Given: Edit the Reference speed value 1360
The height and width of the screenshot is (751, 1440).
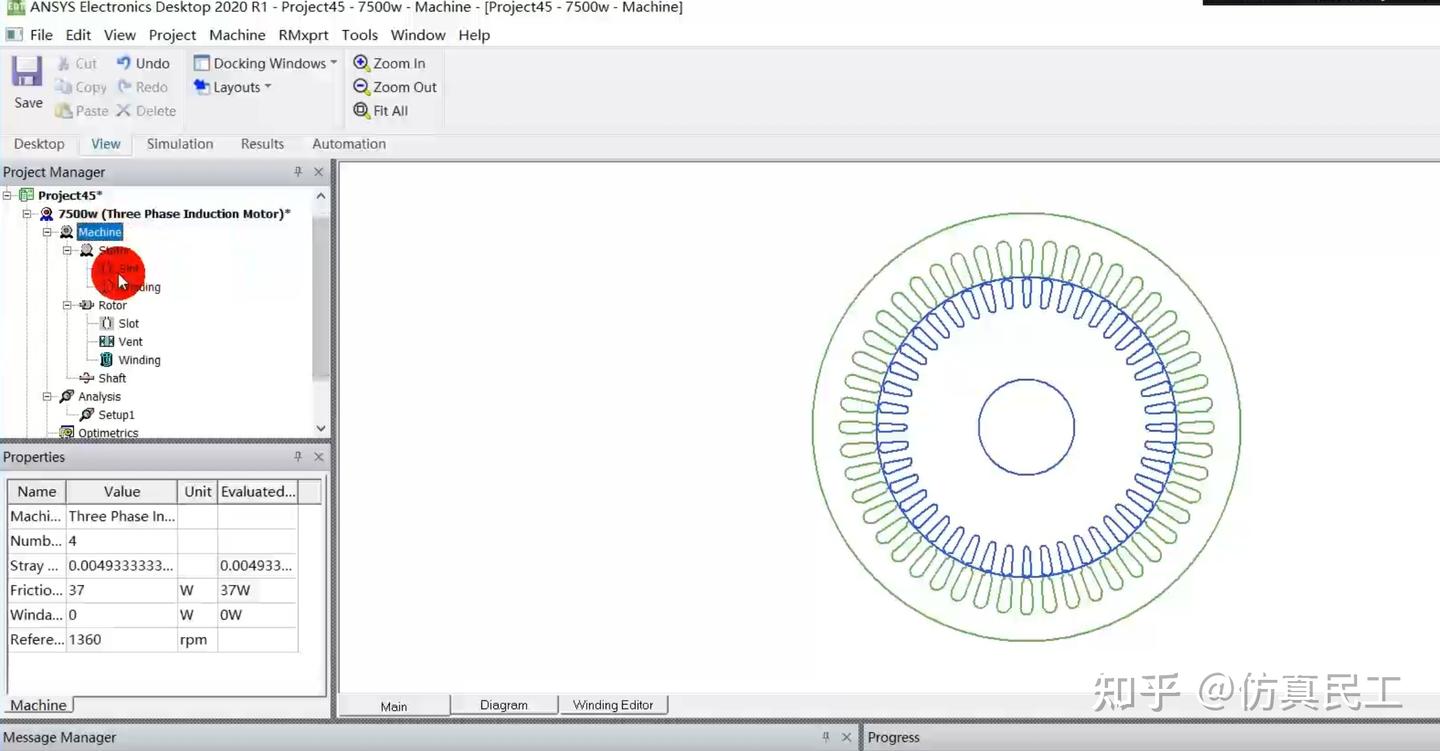Looking at the screenshot, I should point(120,639).
